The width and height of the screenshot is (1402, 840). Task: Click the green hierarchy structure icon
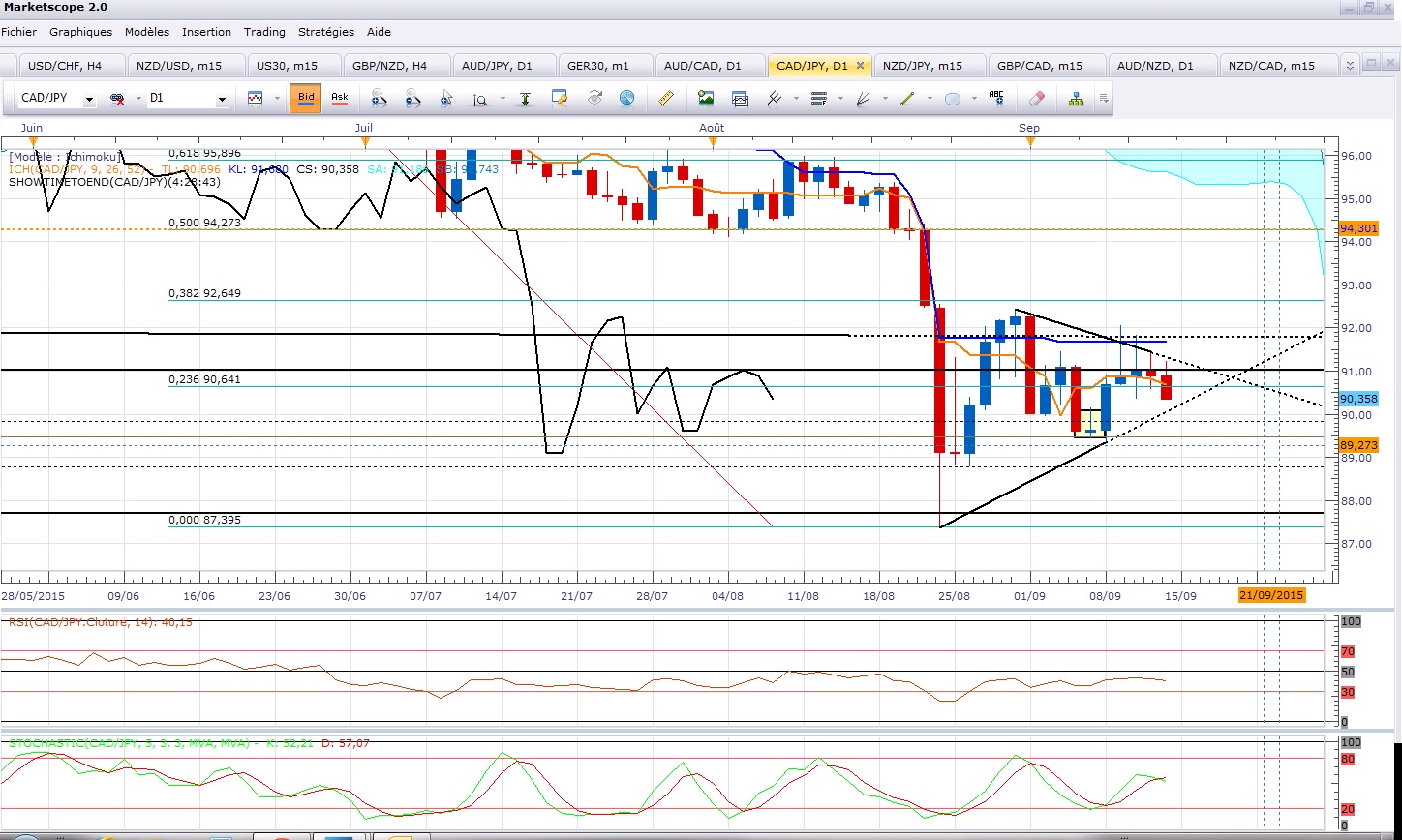pos(1076,99)
